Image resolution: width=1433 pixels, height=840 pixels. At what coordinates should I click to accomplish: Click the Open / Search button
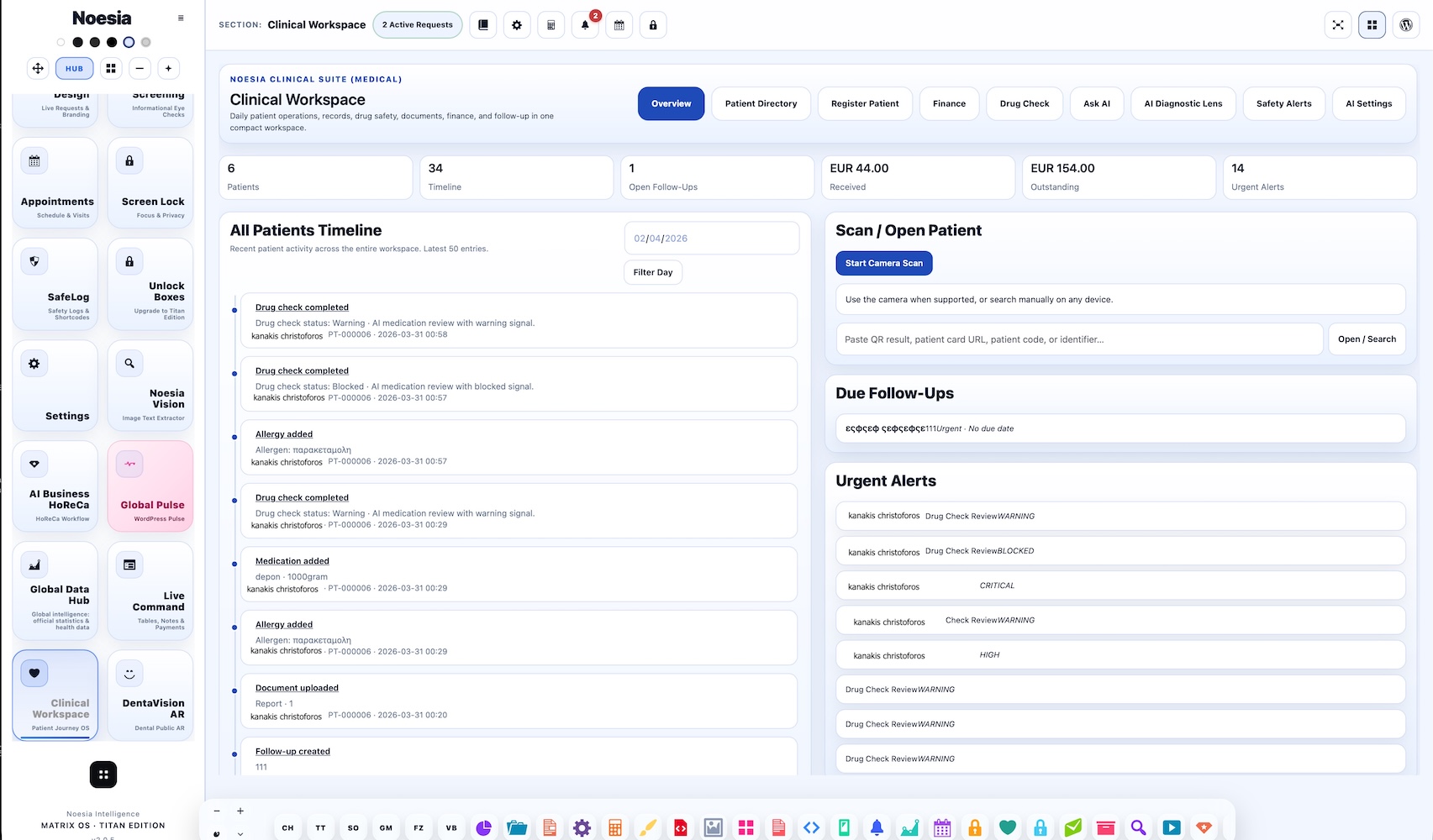(1367, 339)
